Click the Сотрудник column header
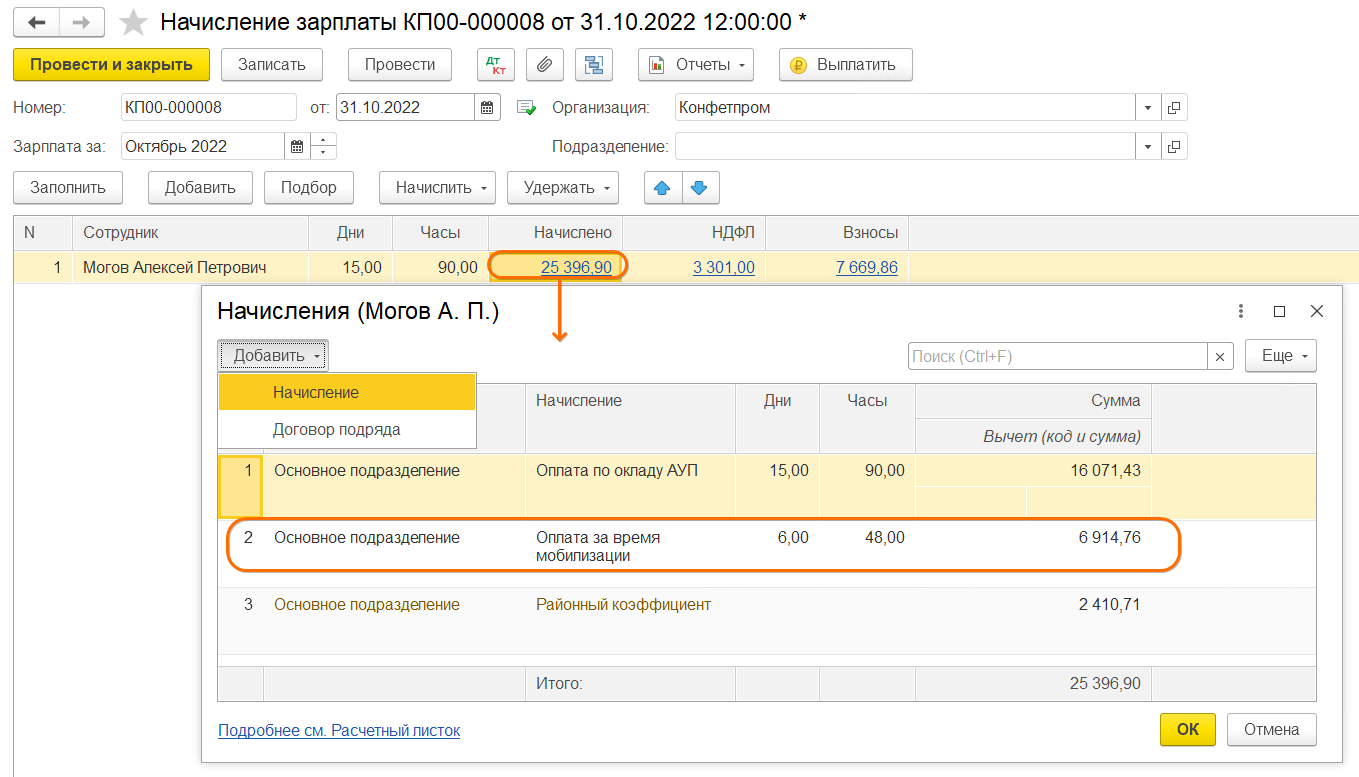The image size is (1359, 777). tap(190, 233)
